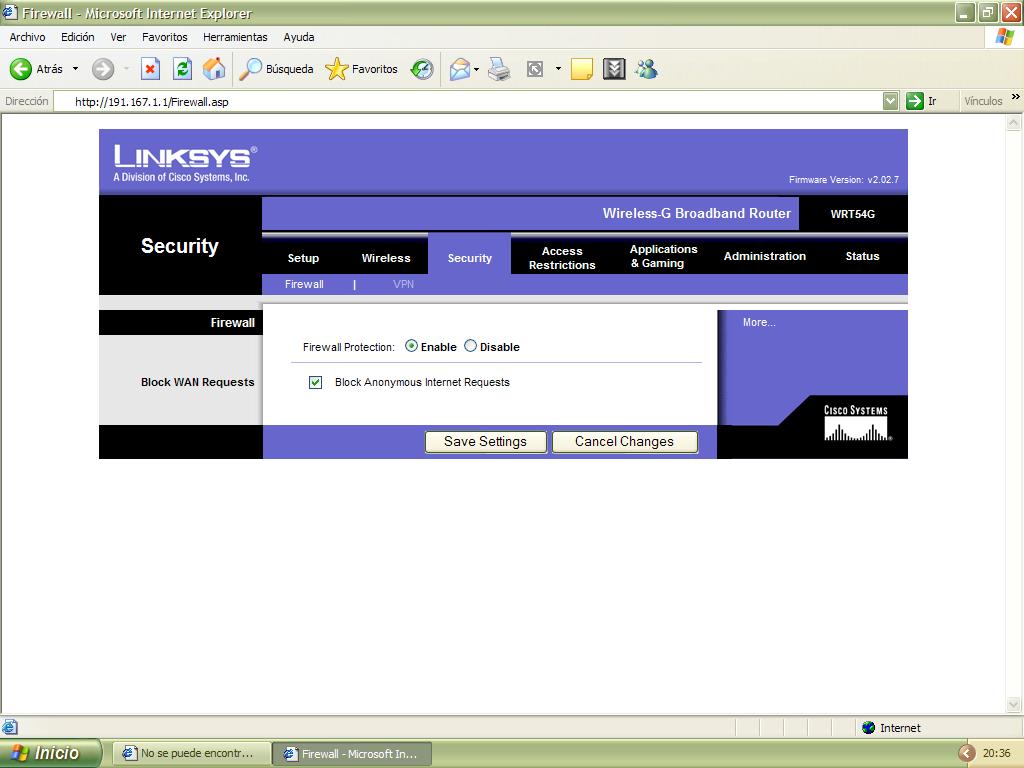Click the taskbar clock 20:36

[997, 753]
